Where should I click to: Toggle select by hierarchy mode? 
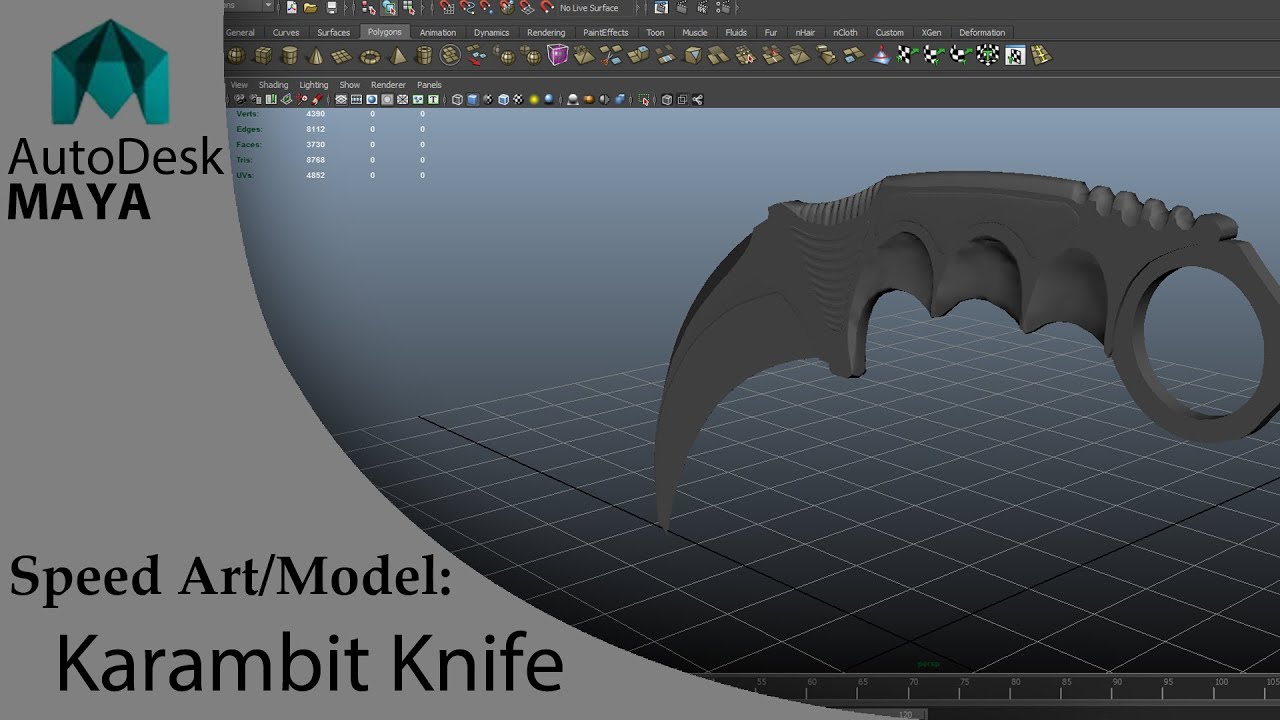click(x=368, y=7)
